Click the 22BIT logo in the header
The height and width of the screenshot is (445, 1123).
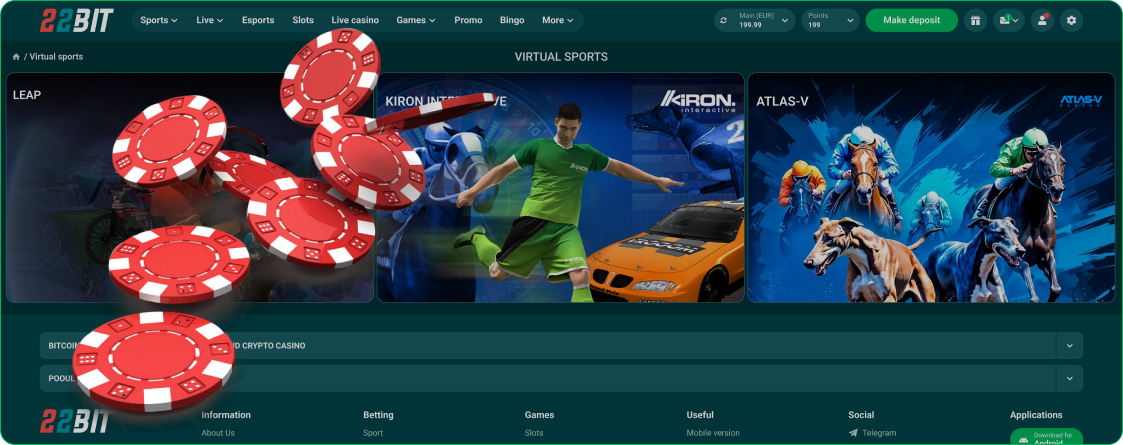tap(77, 20)
